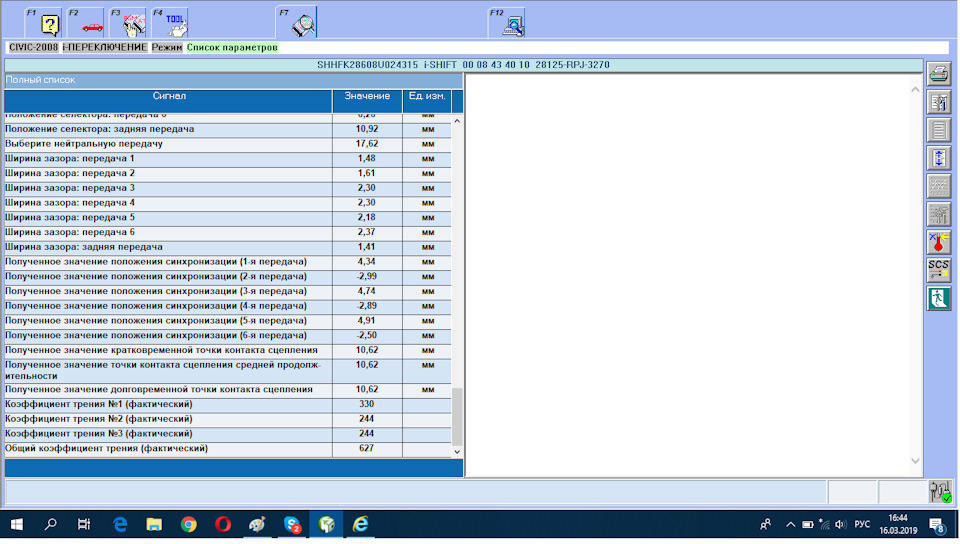This screenshot has width=960, height=544.
Task: Select synchronization position row for 4-я передача
Action: 228,306
